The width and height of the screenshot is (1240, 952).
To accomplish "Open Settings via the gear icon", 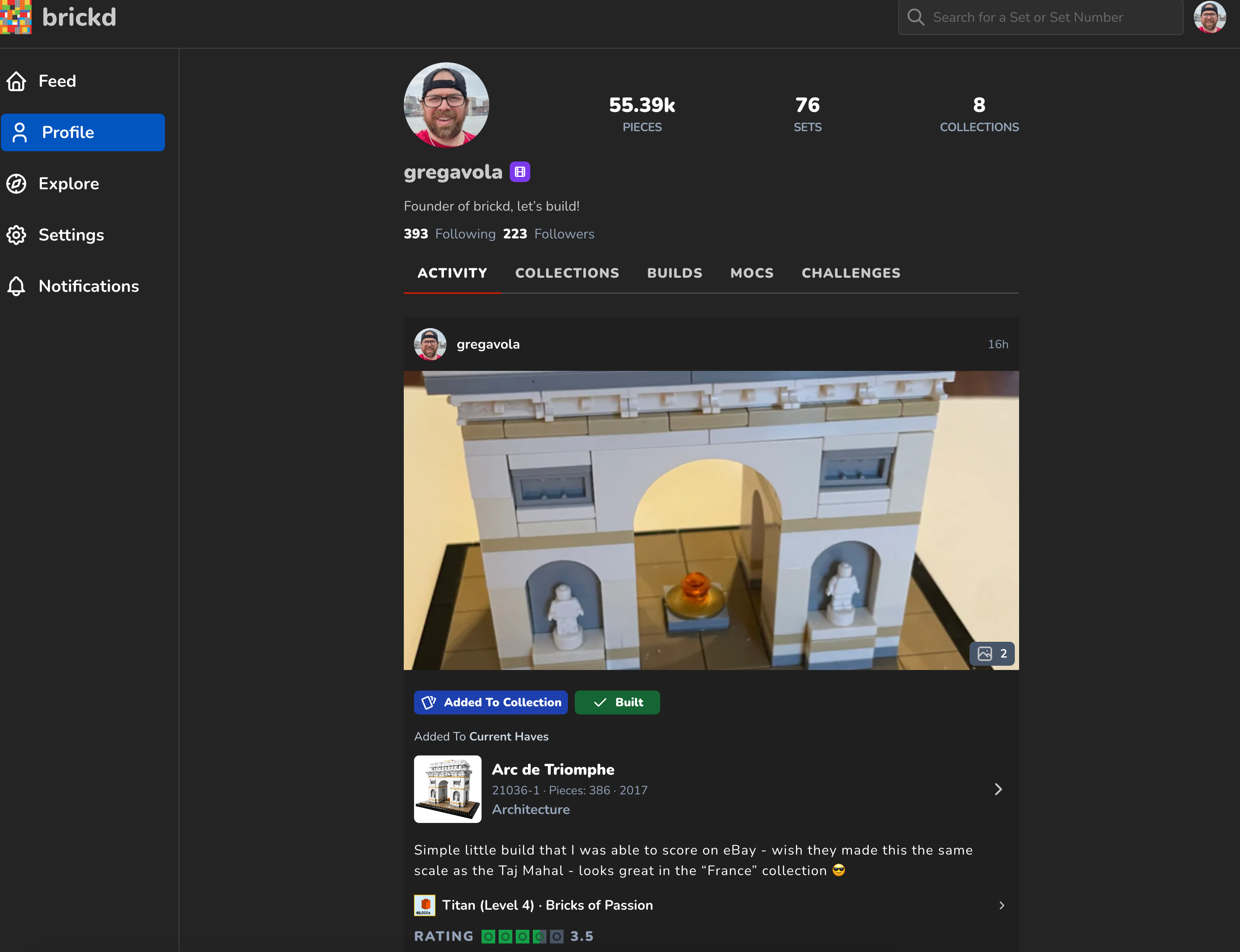I will [16, 235].
